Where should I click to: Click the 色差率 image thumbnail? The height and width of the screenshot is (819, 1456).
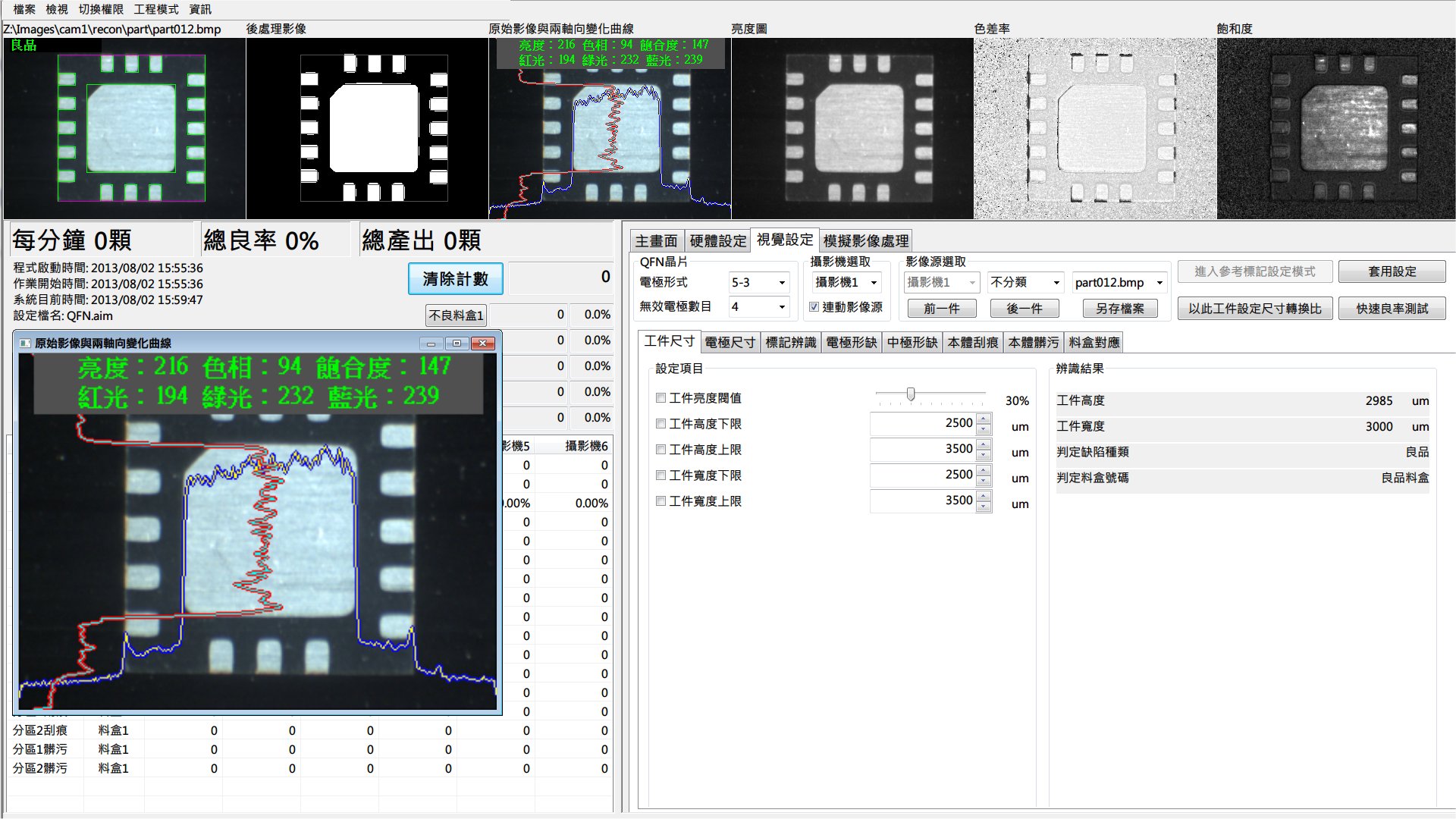tap(1095, 128)
